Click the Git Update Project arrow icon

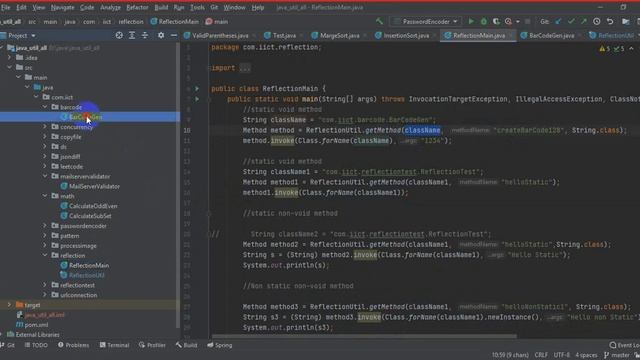tap(558, 21)
